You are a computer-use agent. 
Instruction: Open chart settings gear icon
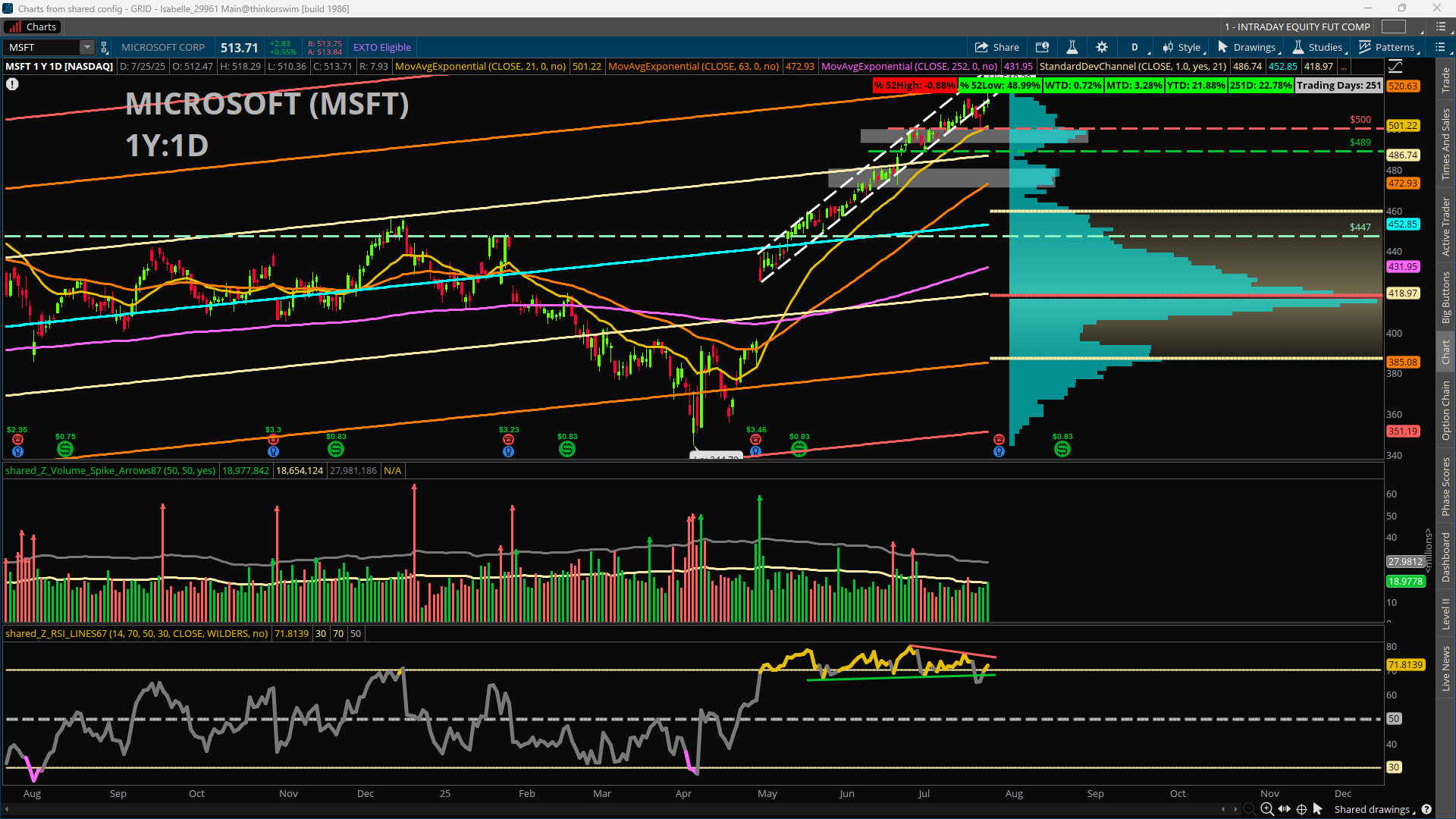coord(1102,47)
